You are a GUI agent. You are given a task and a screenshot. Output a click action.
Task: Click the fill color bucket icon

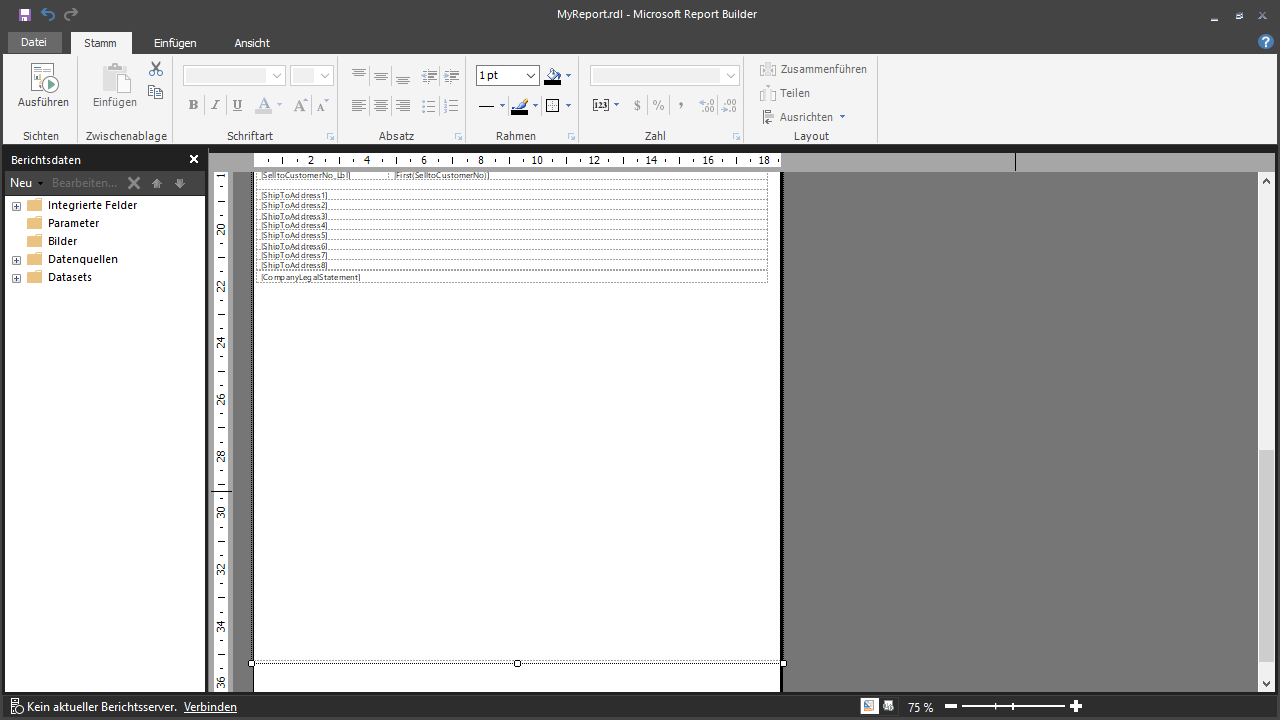[553, 76]
